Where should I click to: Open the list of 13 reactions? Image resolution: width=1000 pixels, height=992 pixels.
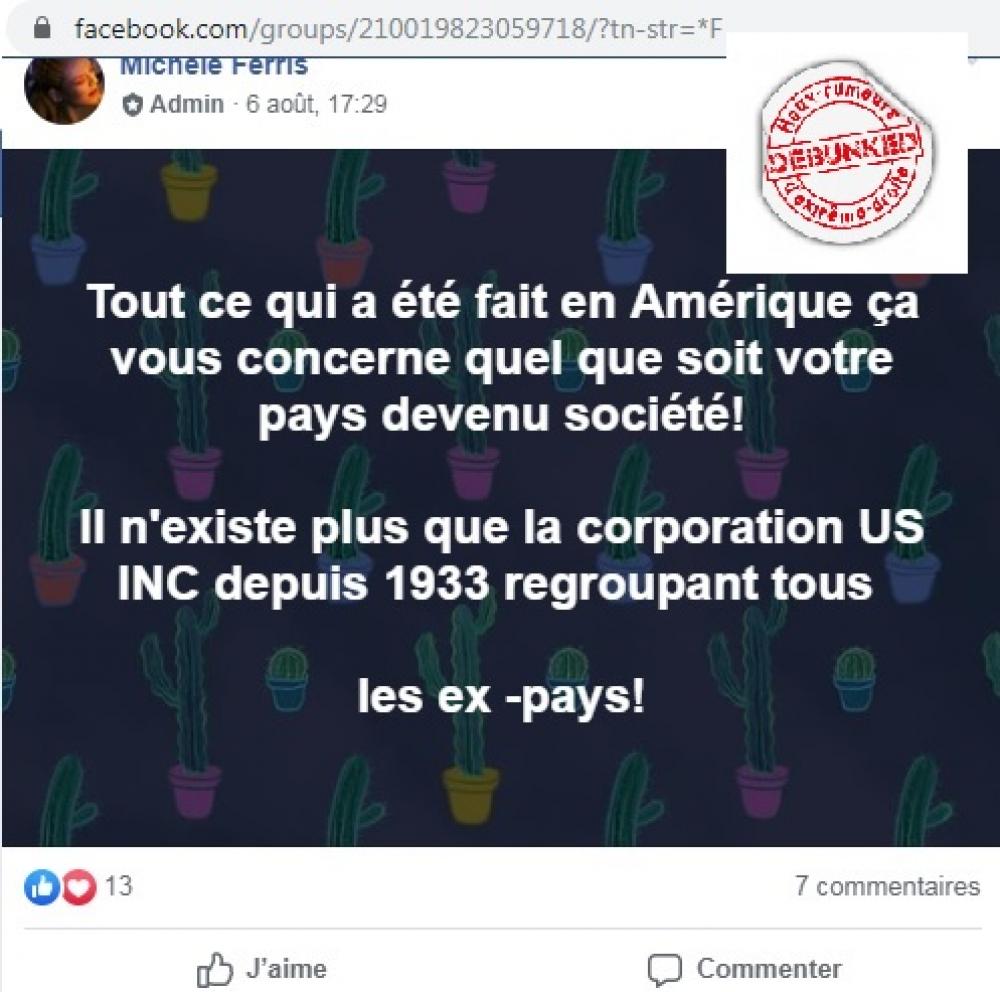(118, 886)
